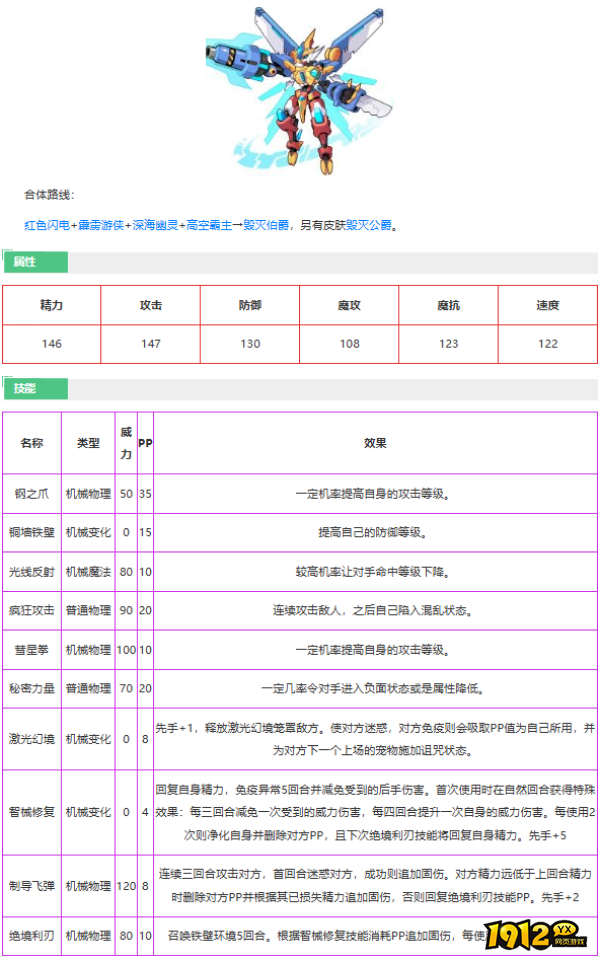The image size is (600, 960).
Task: Click the 制导飞弹 effect description
Action: [x=375, y=885]
